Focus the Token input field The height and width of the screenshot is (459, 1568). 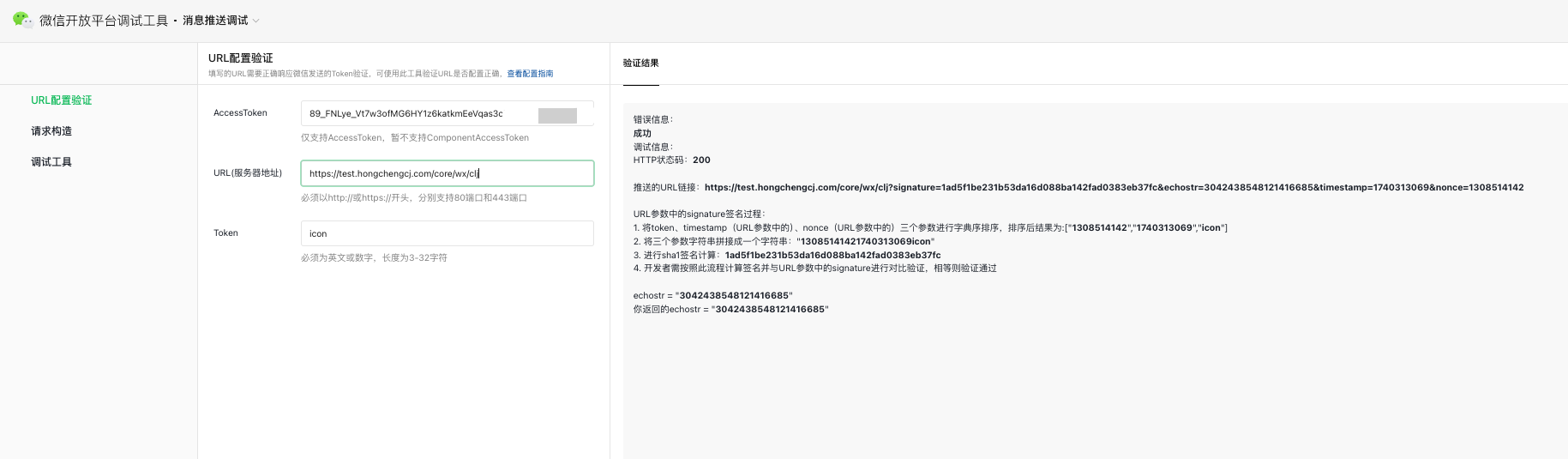(447, 233)
